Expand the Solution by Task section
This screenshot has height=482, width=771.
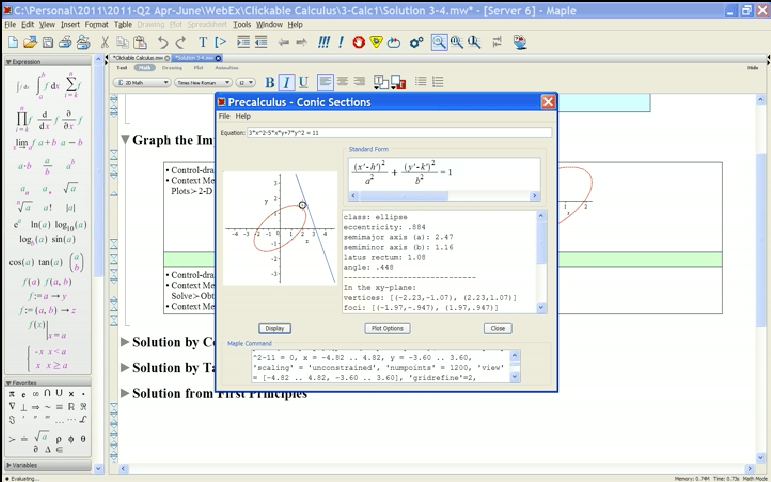click(x=125, y=368)
